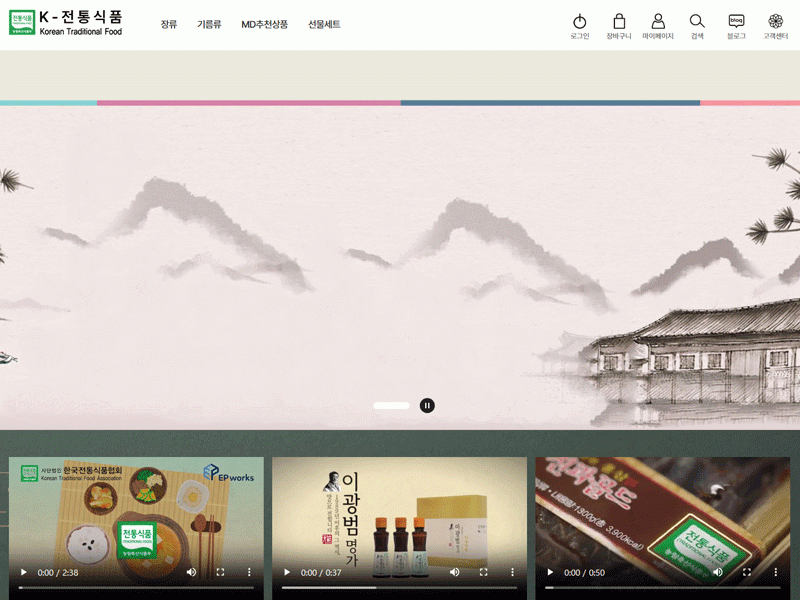The image size is (800, 600).
Task: Enter fullscreen on the 이광범 명가 video
Action: point(483,573)
